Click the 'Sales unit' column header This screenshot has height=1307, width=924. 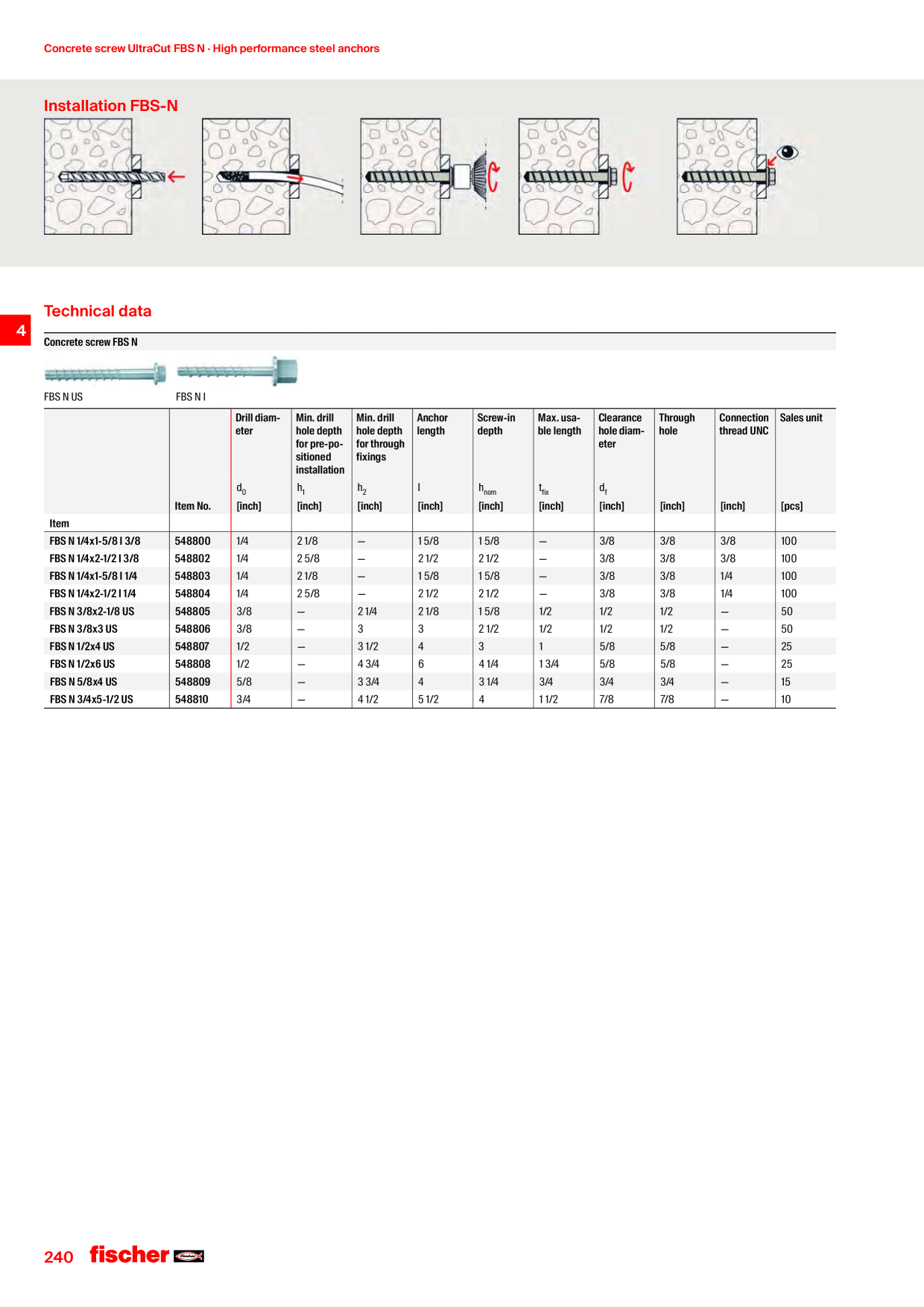[801, 418]
